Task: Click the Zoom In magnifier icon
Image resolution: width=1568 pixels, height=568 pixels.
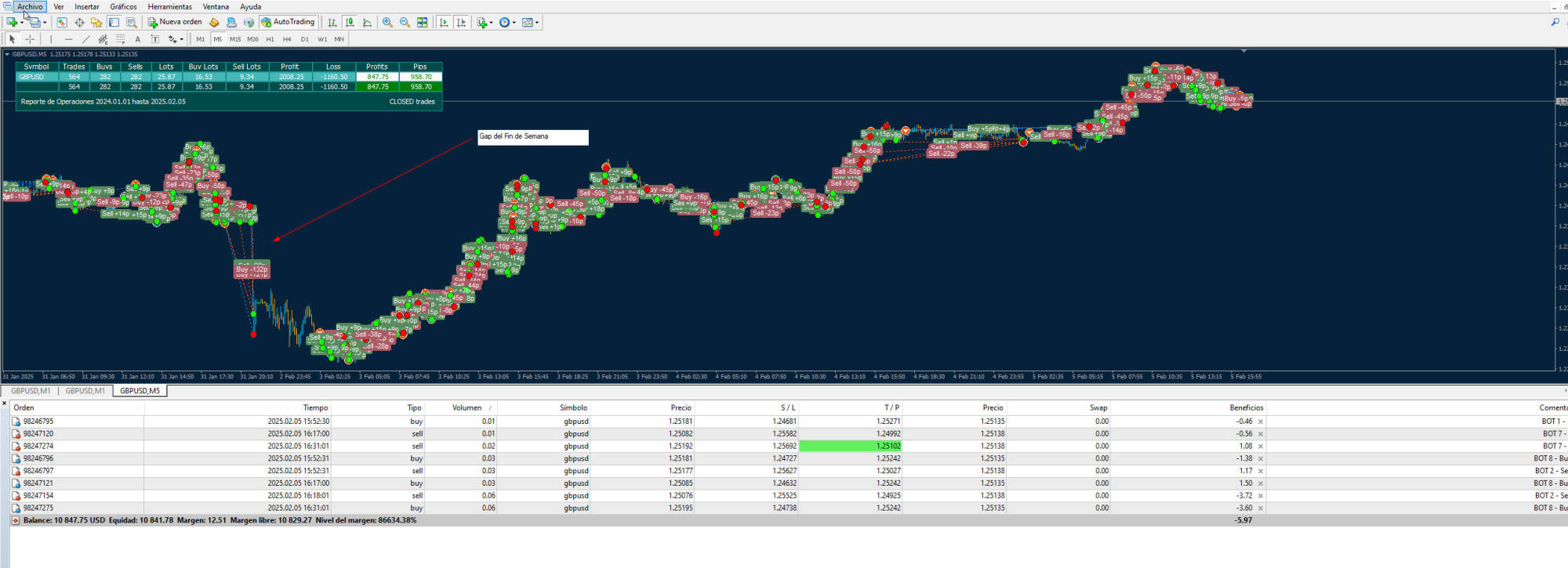Action: [387, 23]
